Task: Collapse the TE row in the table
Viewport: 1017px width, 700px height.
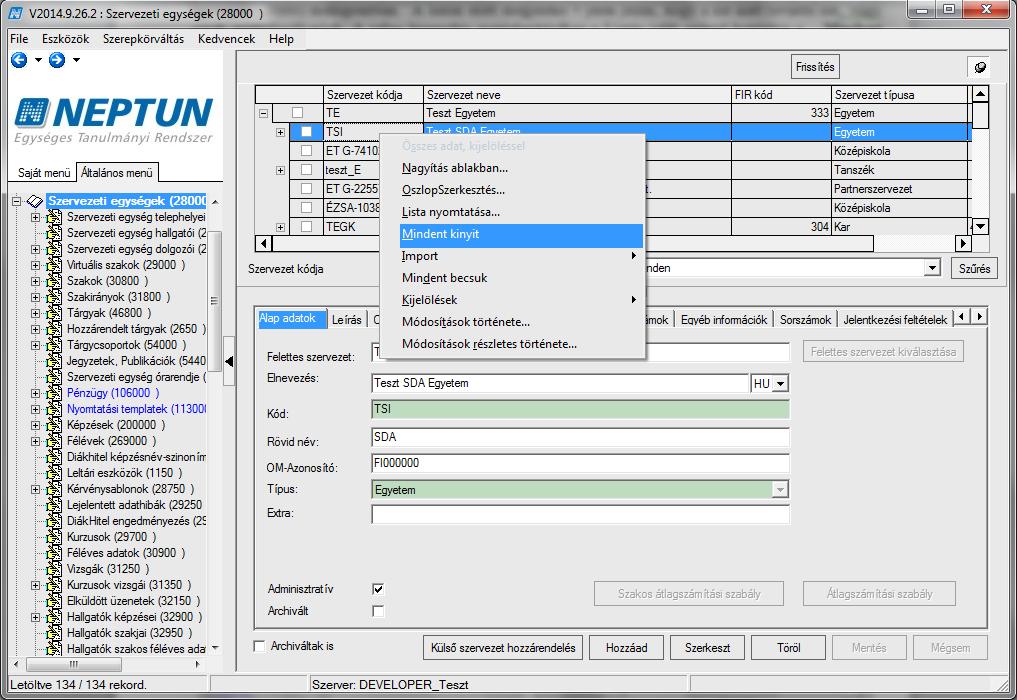Action: (263, 113)
